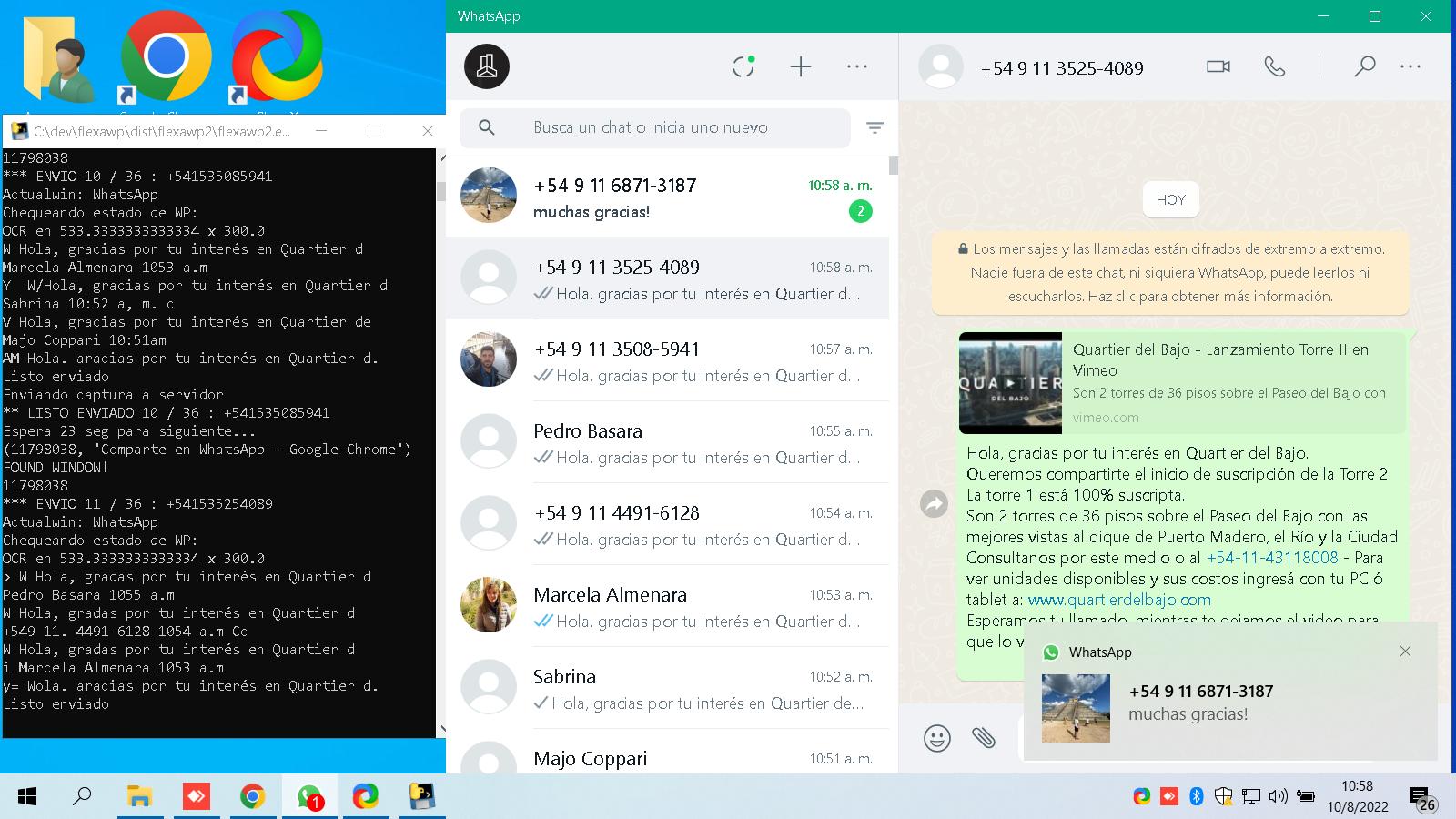The width and height of the screenshot is (1456, 819).
Task: Open the Sabrina chat
Action: pyautogui.click(x=667, y=688)
